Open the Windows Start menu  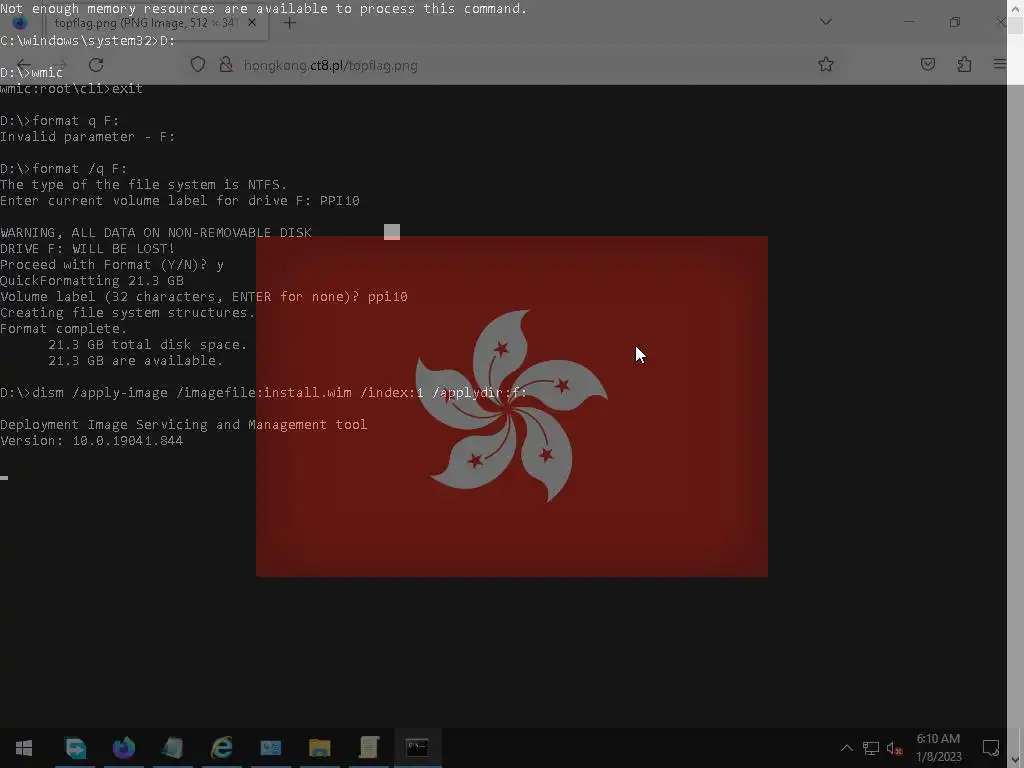point(24,748)
